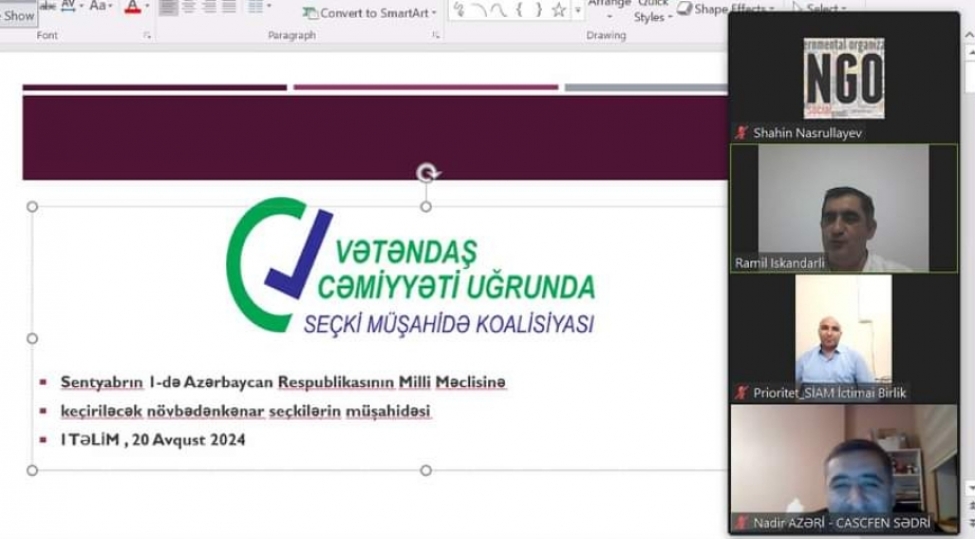
Task: Select the right brace shape
Action: (x=538, y=9)
